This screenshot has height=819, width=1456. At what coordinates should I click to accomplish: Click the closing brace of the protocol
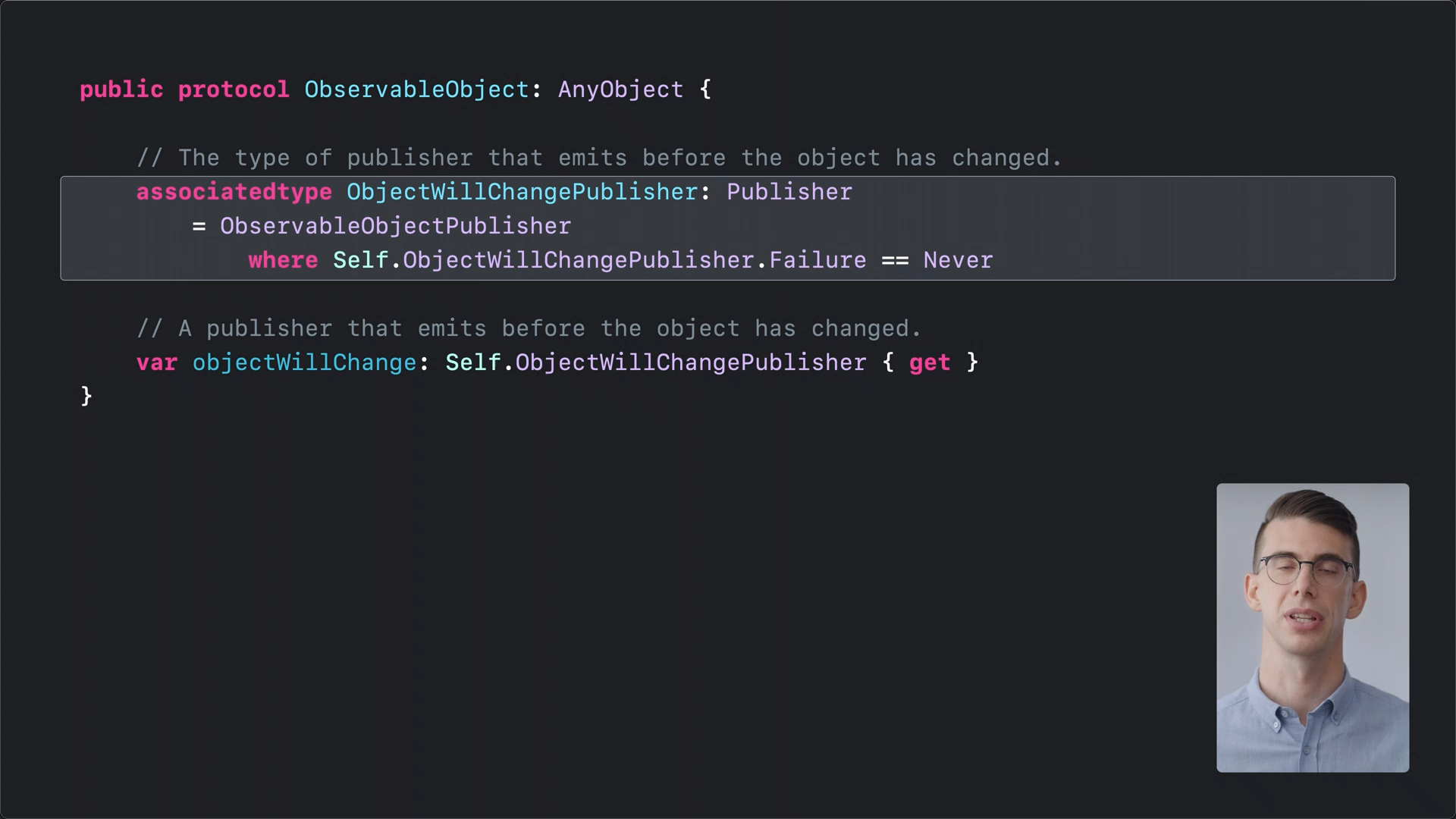tap(86, 396)
